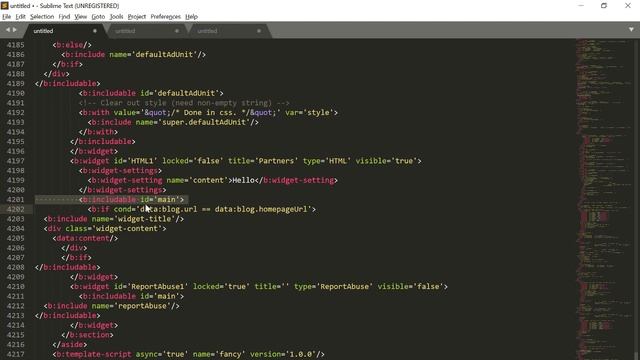Click the vertical scrollbar thumb
Image resolution: width=640 pixels, height=360 pixels.
[x=636, y=355]
